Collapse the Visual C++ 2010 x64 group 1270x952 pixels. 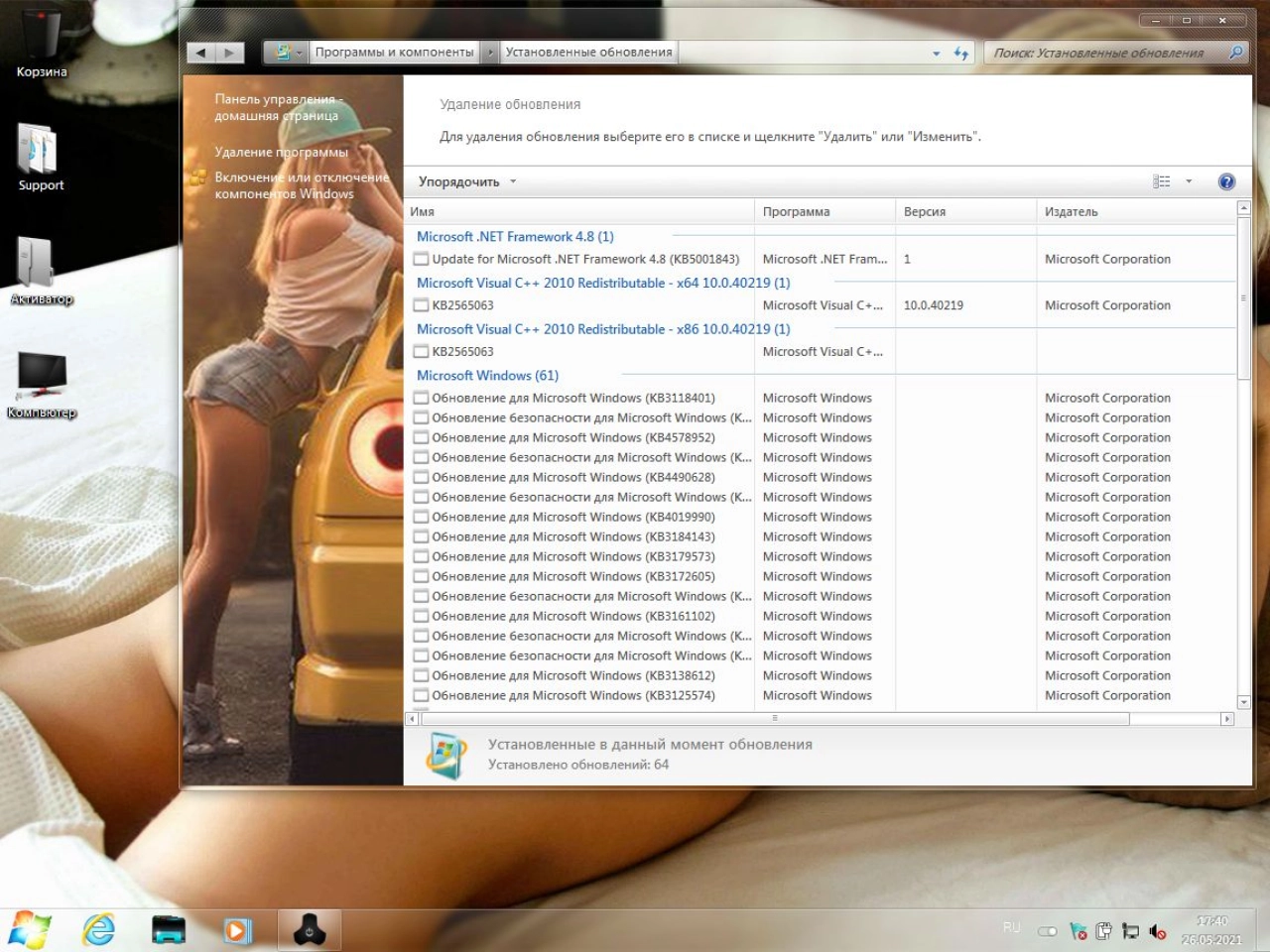click(603, 284)
